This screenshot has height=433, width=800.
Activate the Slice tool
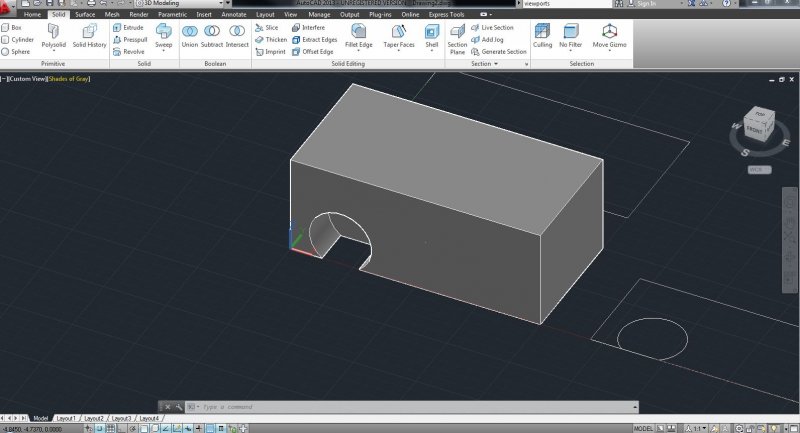pyautogui.click(x=266, y=28)
